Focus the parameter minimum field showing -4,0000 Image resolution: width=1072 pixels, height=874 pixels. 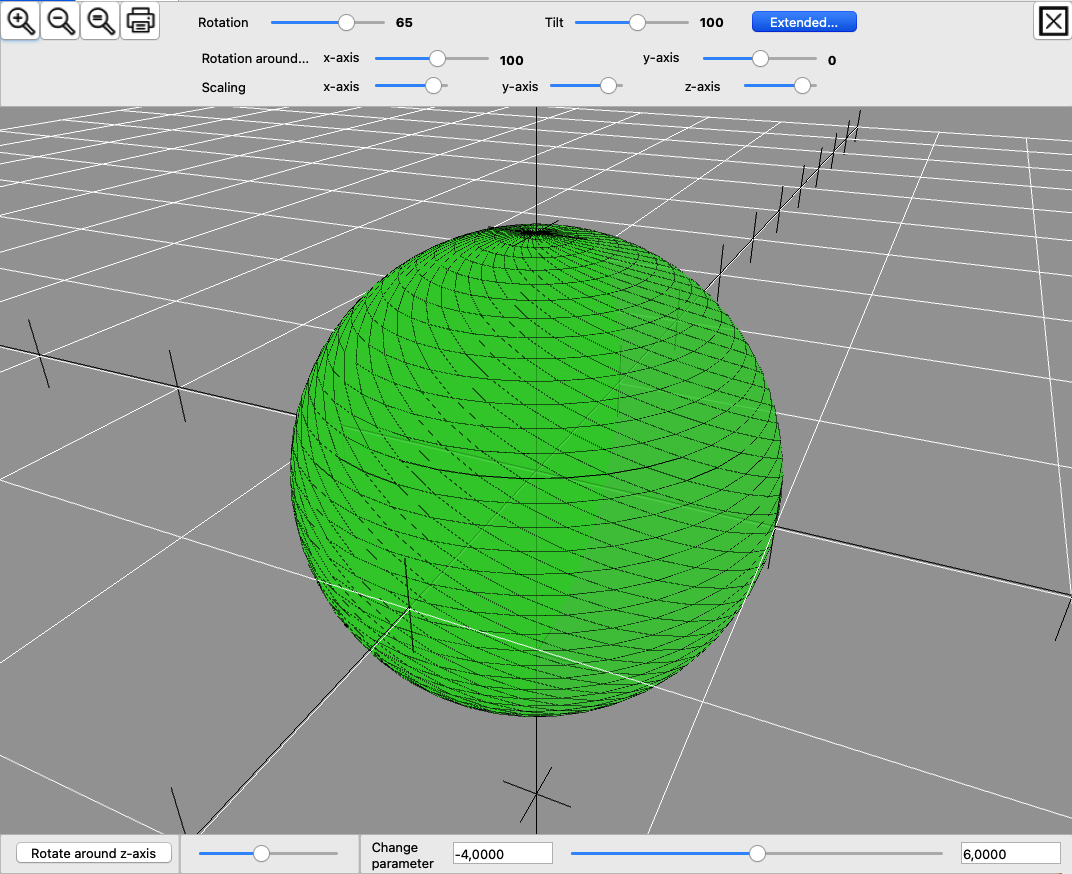(x=502, y=853)
